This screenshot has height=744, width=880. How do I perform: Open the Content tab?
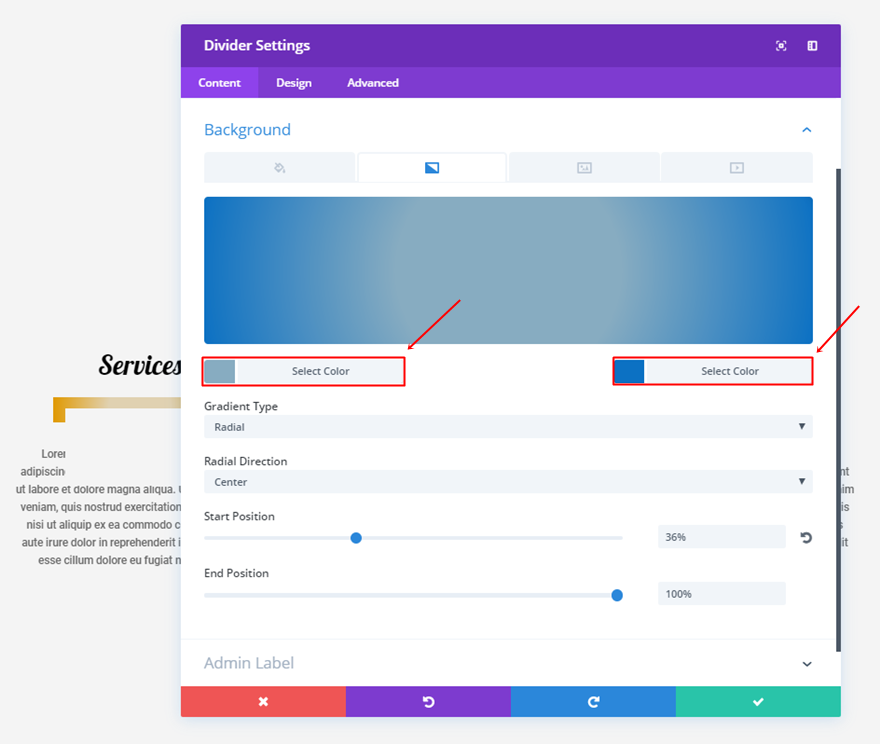[x=219, y=82]
